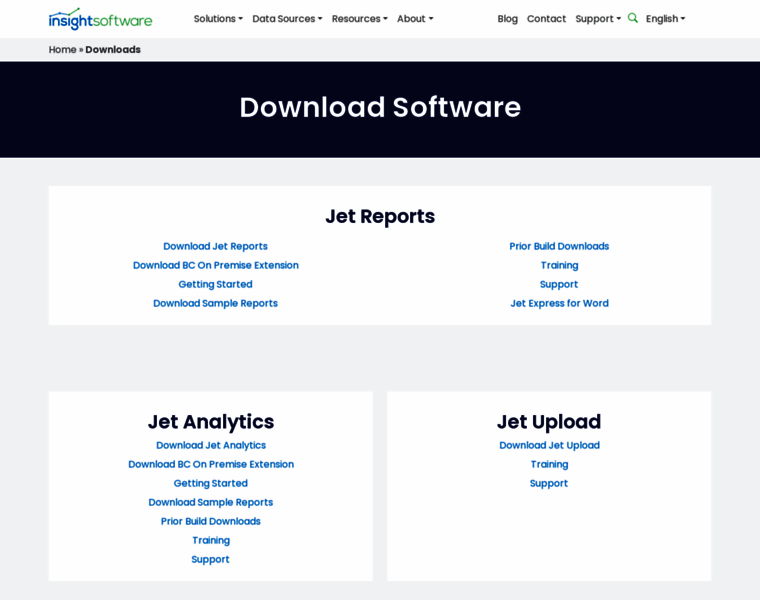Open Download BC On Premise Extension under Jet Analytics
The width and height of the screenshot is (760, 600).
tap(211, 464)
